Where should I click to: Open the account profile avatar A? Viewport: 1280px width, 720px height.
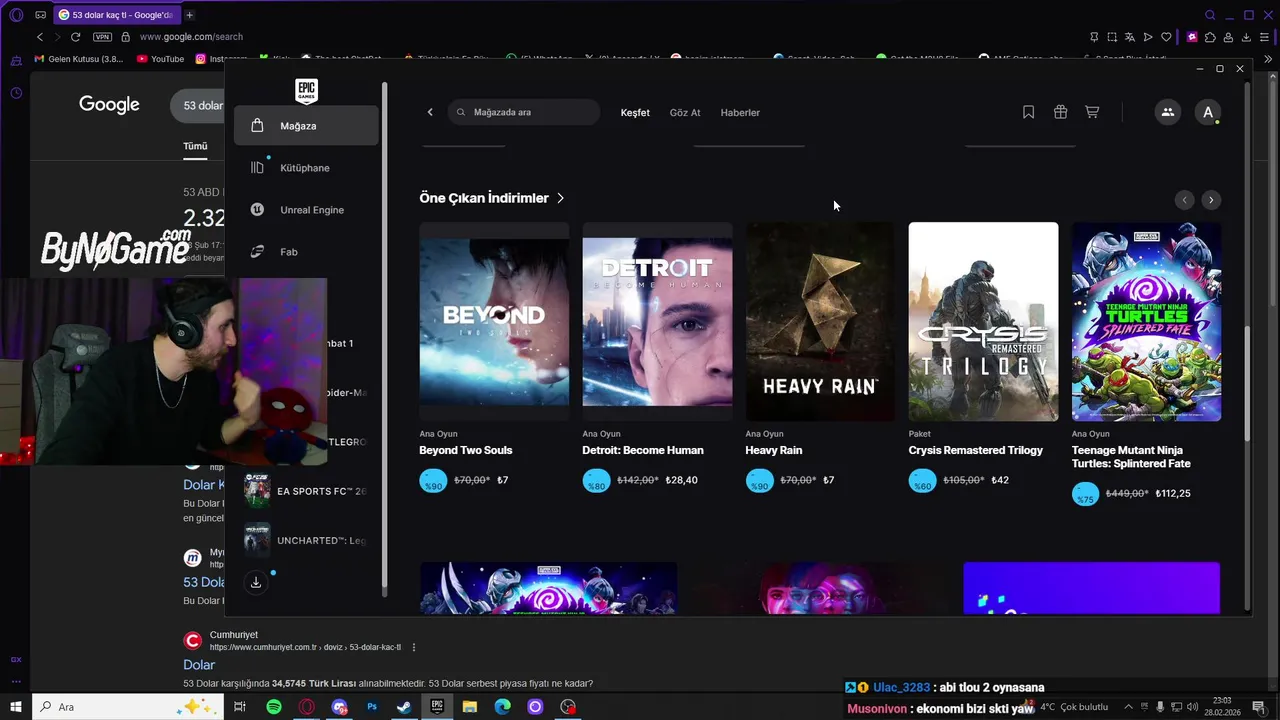pos(1208,112)
